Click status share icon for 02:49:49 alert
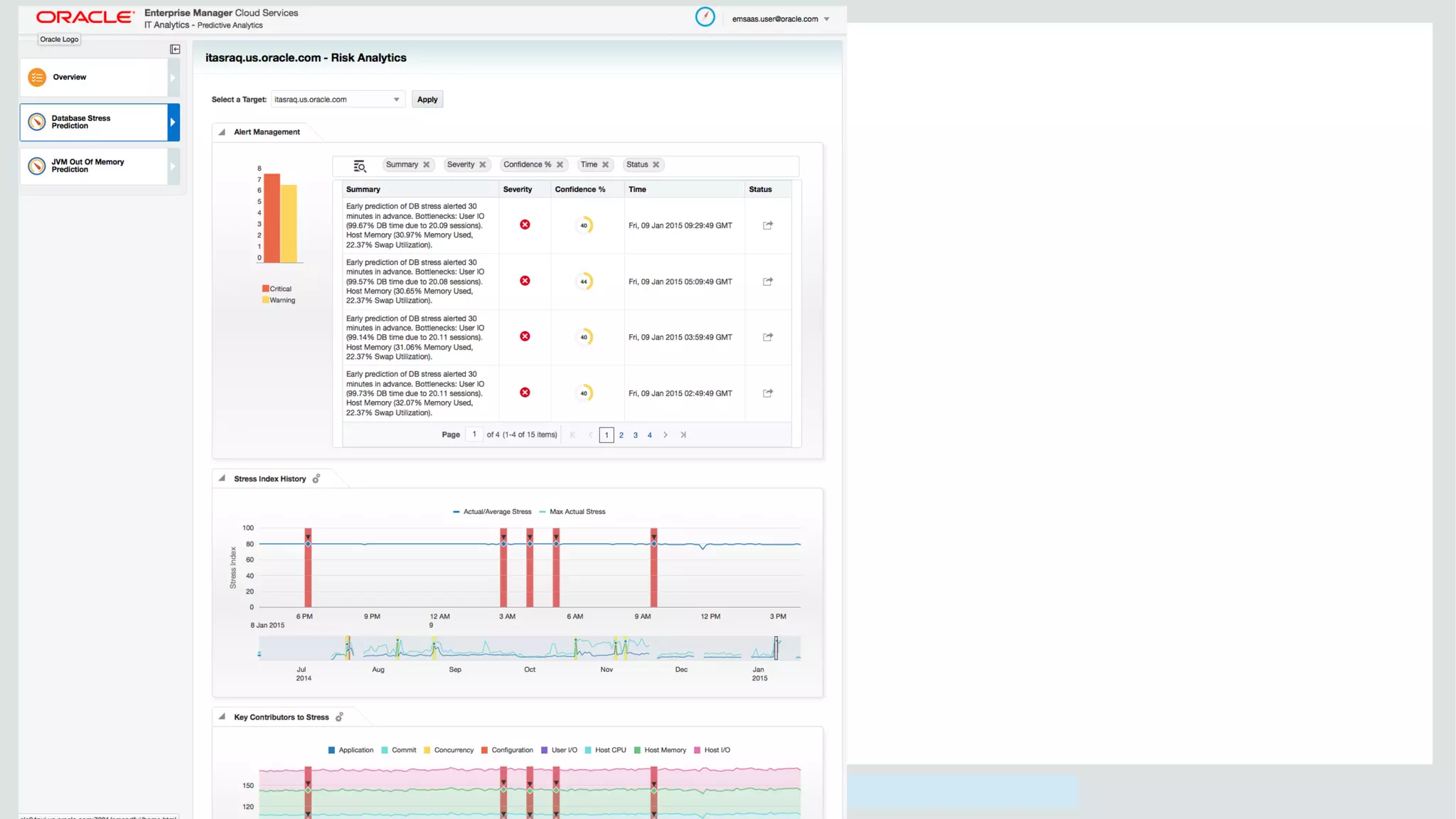This screenshot has width=1456, height=819. coord(768,393)
